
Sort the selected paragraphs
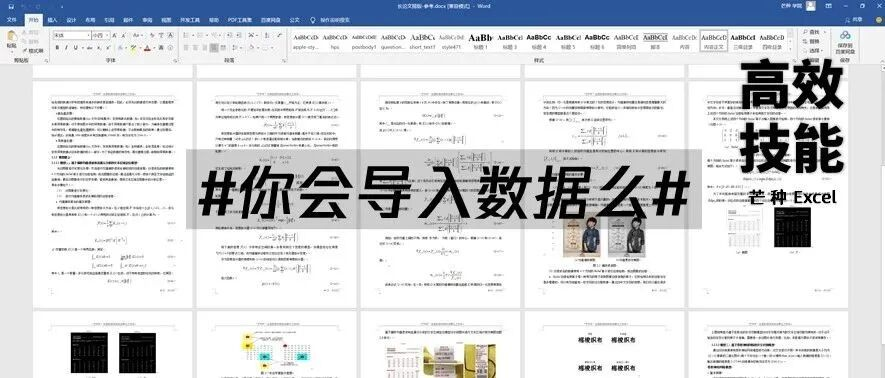point(268,35)
